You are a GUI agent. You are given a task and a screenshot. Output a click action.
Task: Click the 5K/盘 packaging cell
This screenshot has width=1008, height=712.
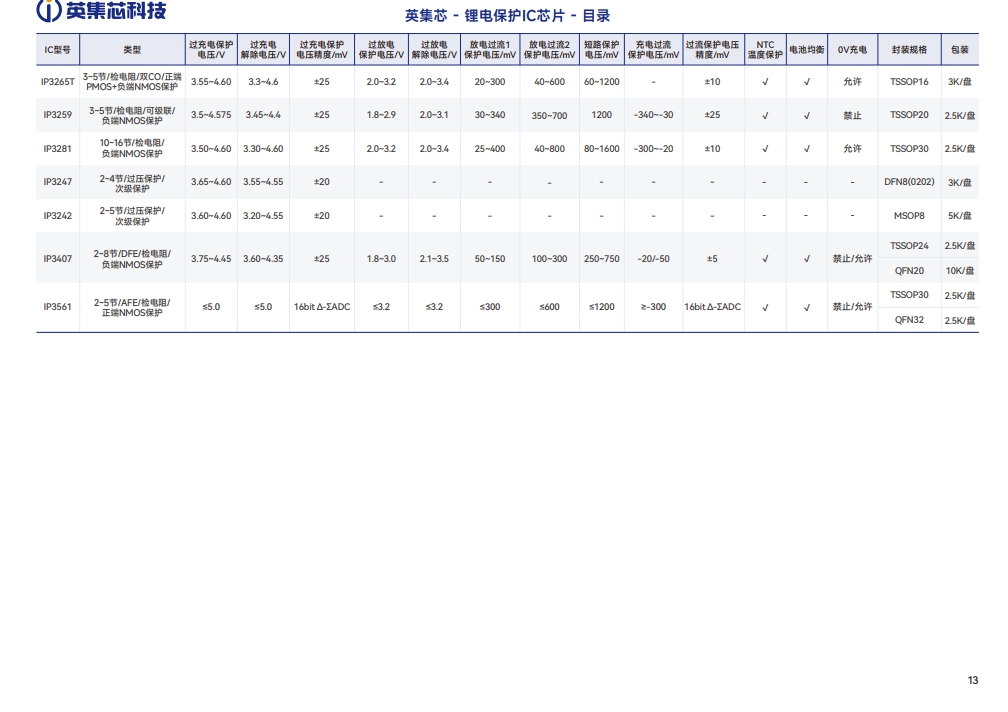960,215
